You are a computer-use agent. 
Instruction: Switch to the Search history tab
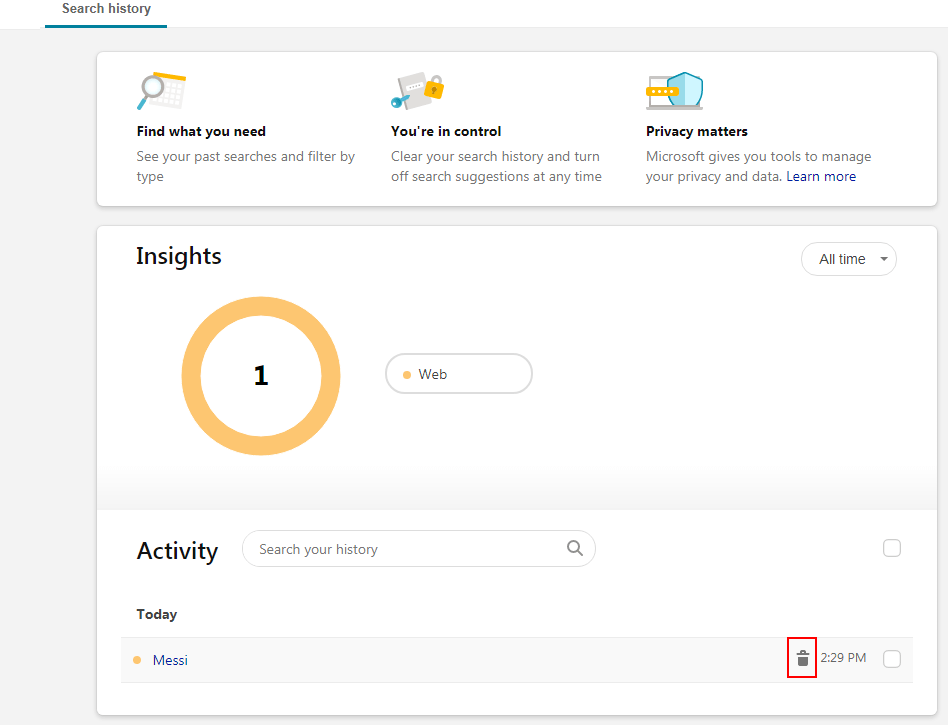pyautogui.click(x=106, y=9)
